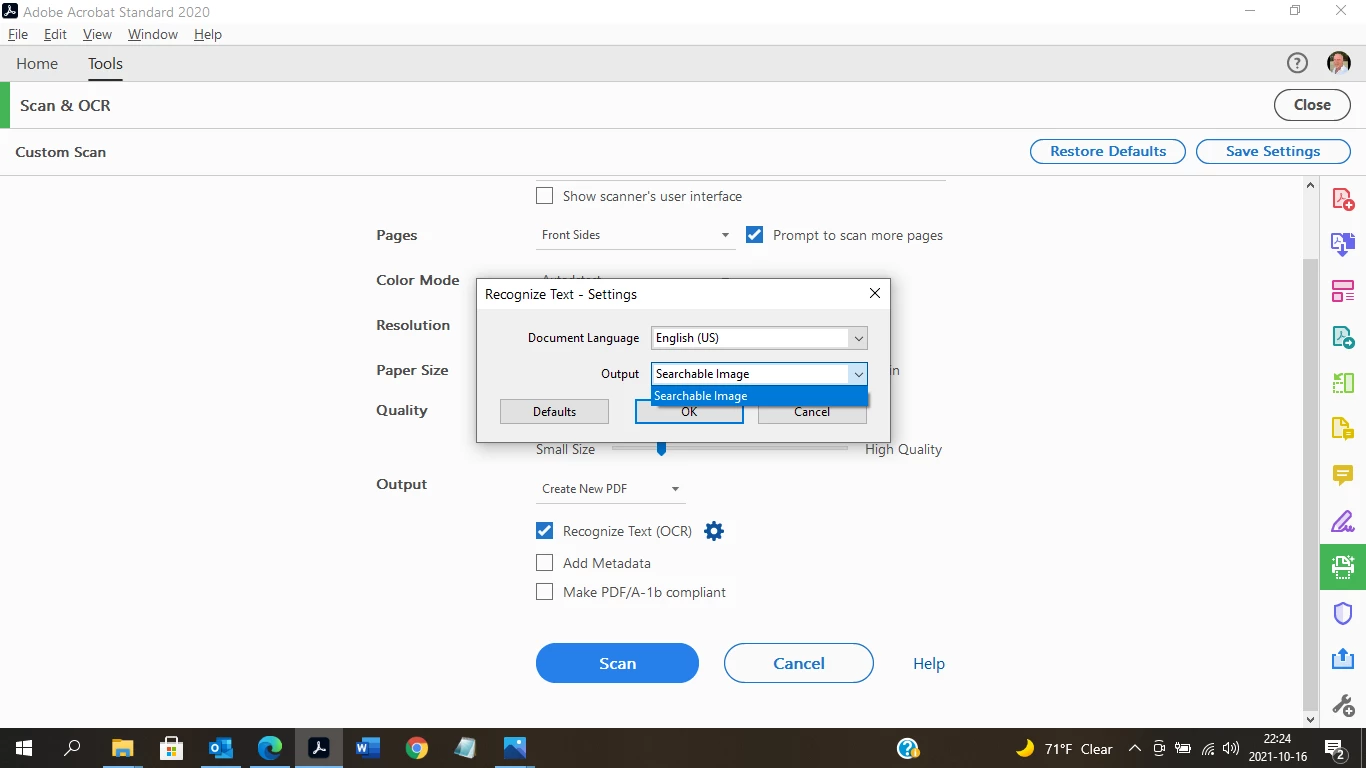Screen dimensions: 1366x768
Task: Open the Organize Pages tool icon
Action: point(1343,291)
